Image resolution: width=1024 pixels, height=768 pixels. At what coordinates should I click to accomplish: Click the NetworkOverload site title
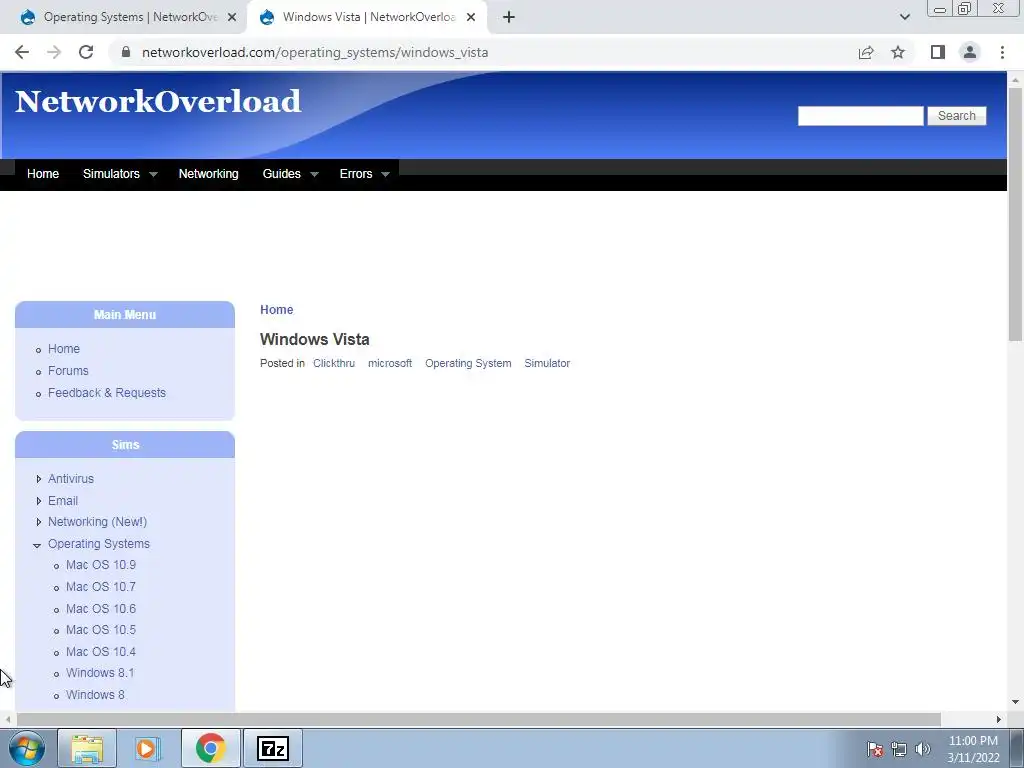(x=158, y=101)
